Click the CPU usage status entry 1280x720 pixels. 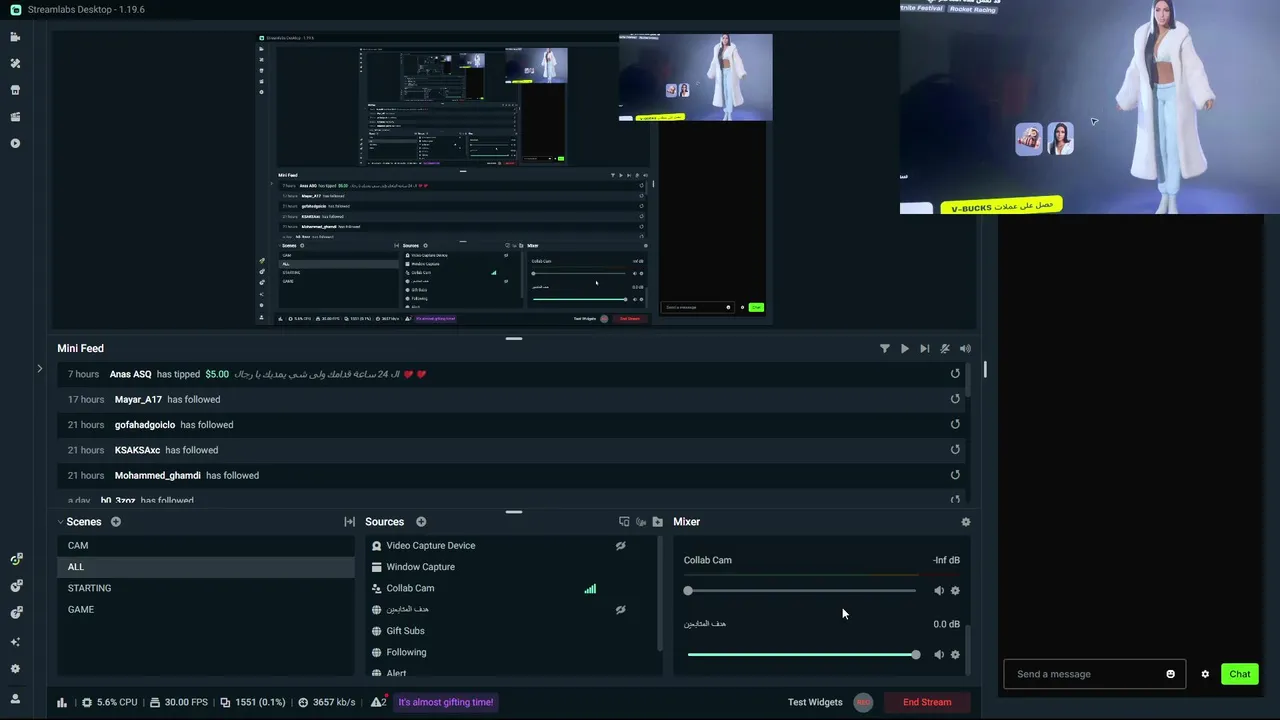coord(109,702)
